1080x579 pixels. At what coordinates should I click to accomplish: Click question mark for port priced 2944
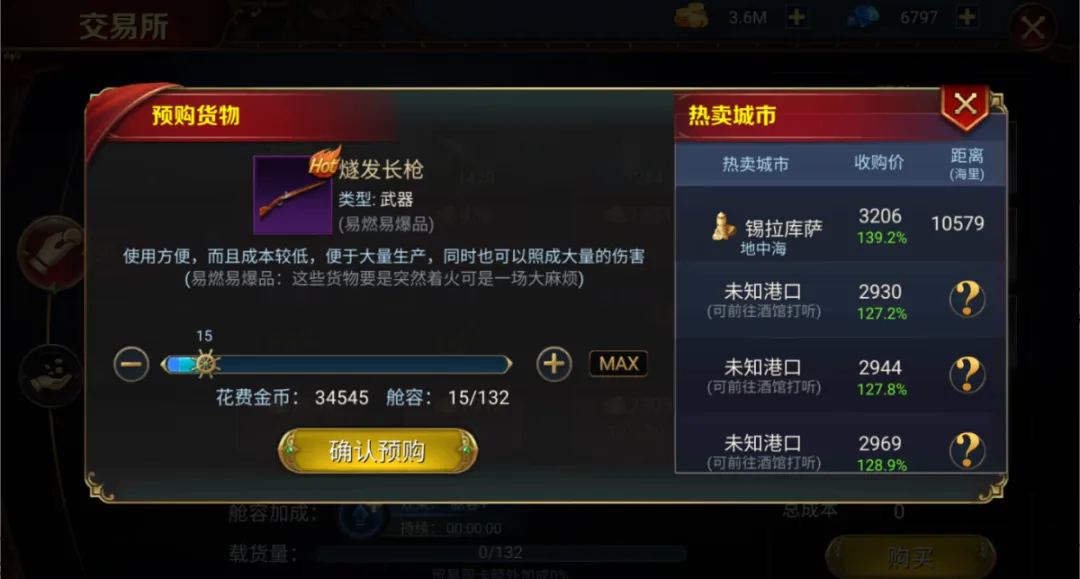[x=967, y=375]
